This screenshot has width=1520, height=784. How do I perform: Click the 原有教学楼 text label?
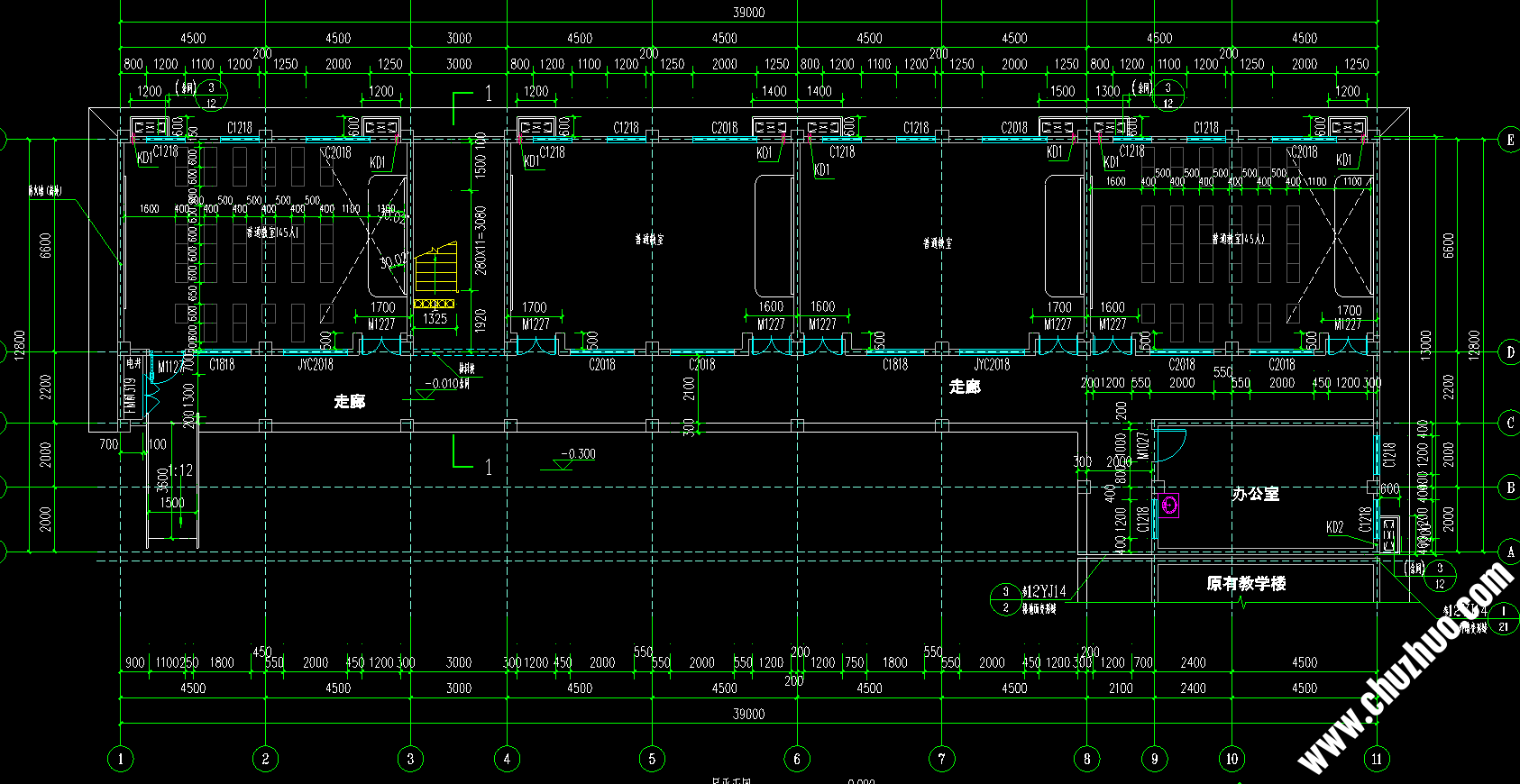point(1246,584)
